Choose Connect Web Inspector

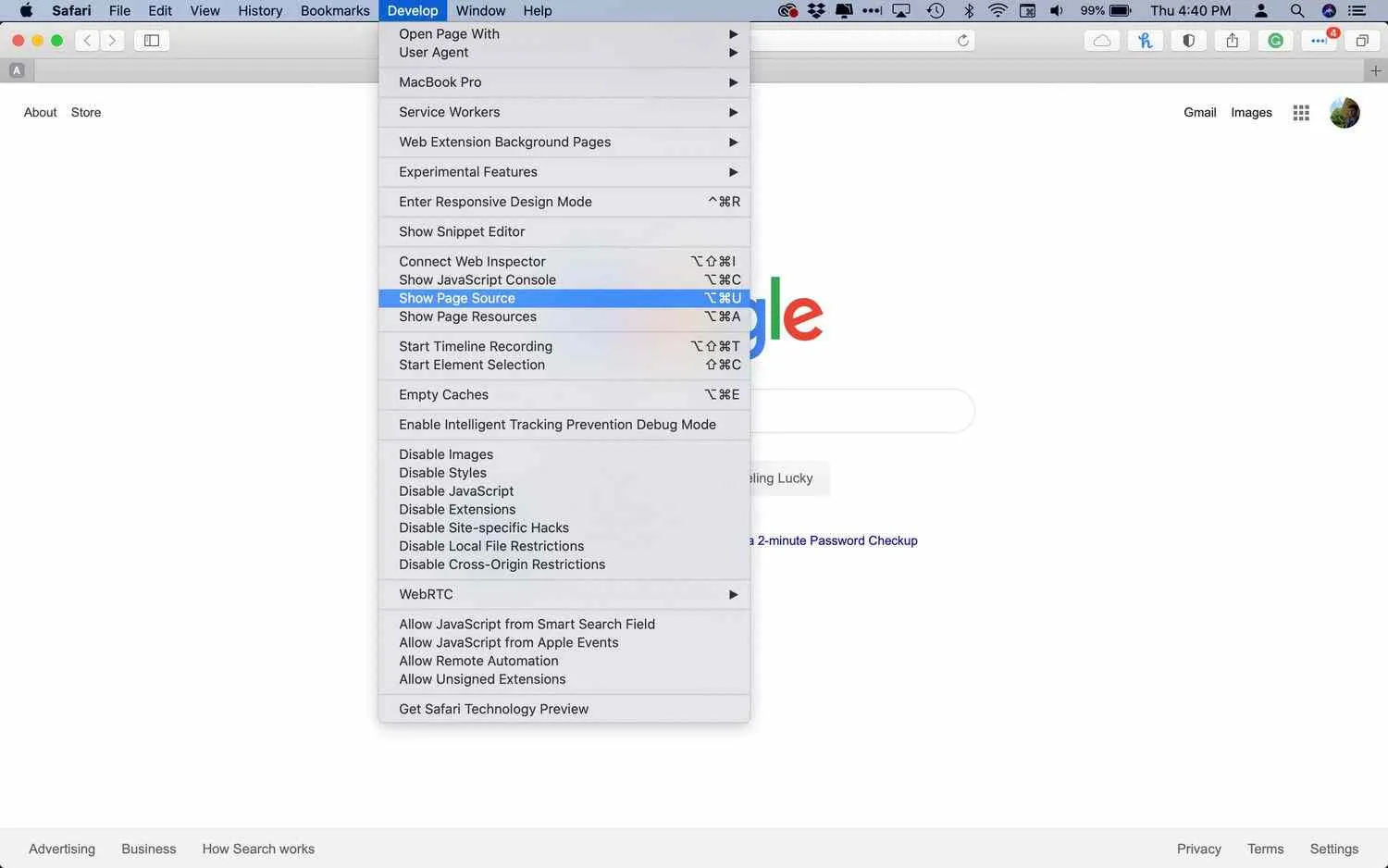tap(564, 262)
